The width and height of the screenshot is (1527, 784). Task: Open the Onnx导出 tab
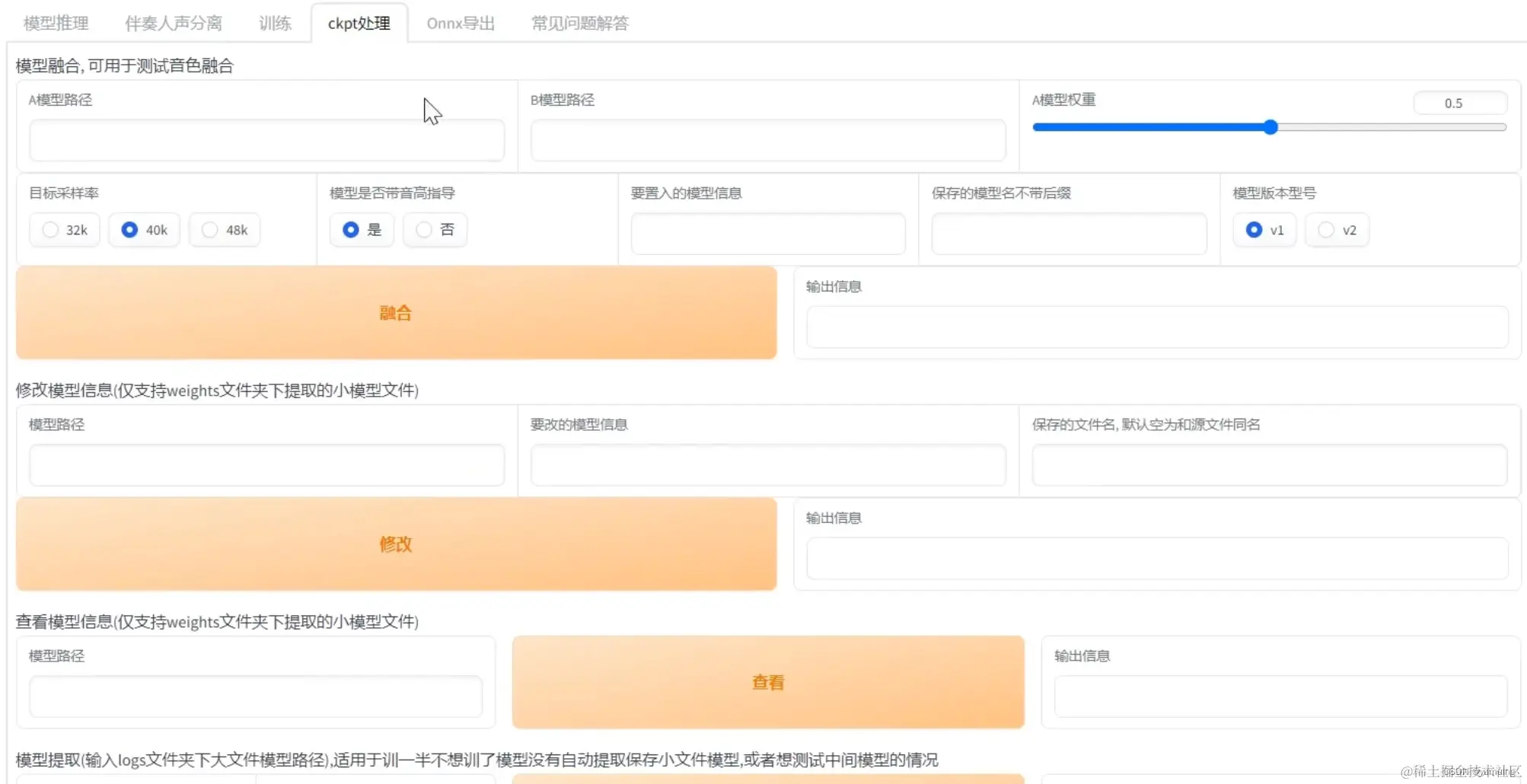(460, 22)
